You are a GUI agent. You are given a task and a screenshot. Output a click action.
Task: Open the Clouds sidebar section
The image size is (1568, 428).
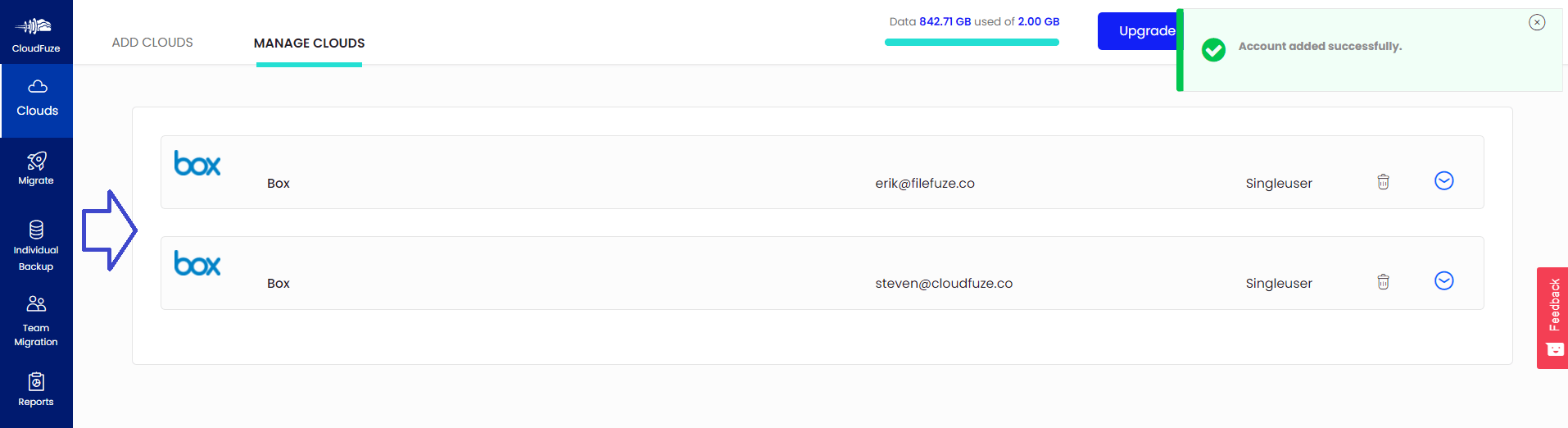click(x=37, y=100)
